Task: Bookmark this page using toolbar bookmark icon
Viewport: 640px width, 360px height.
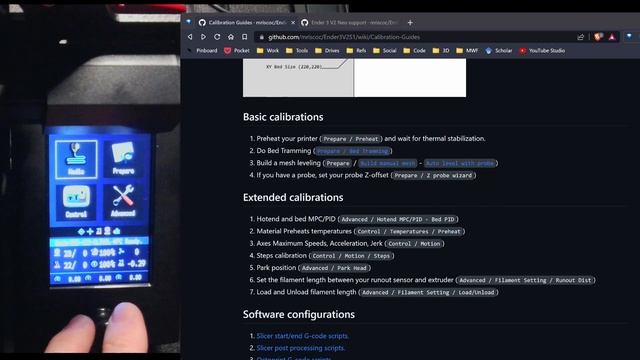Action: point(244,37)
